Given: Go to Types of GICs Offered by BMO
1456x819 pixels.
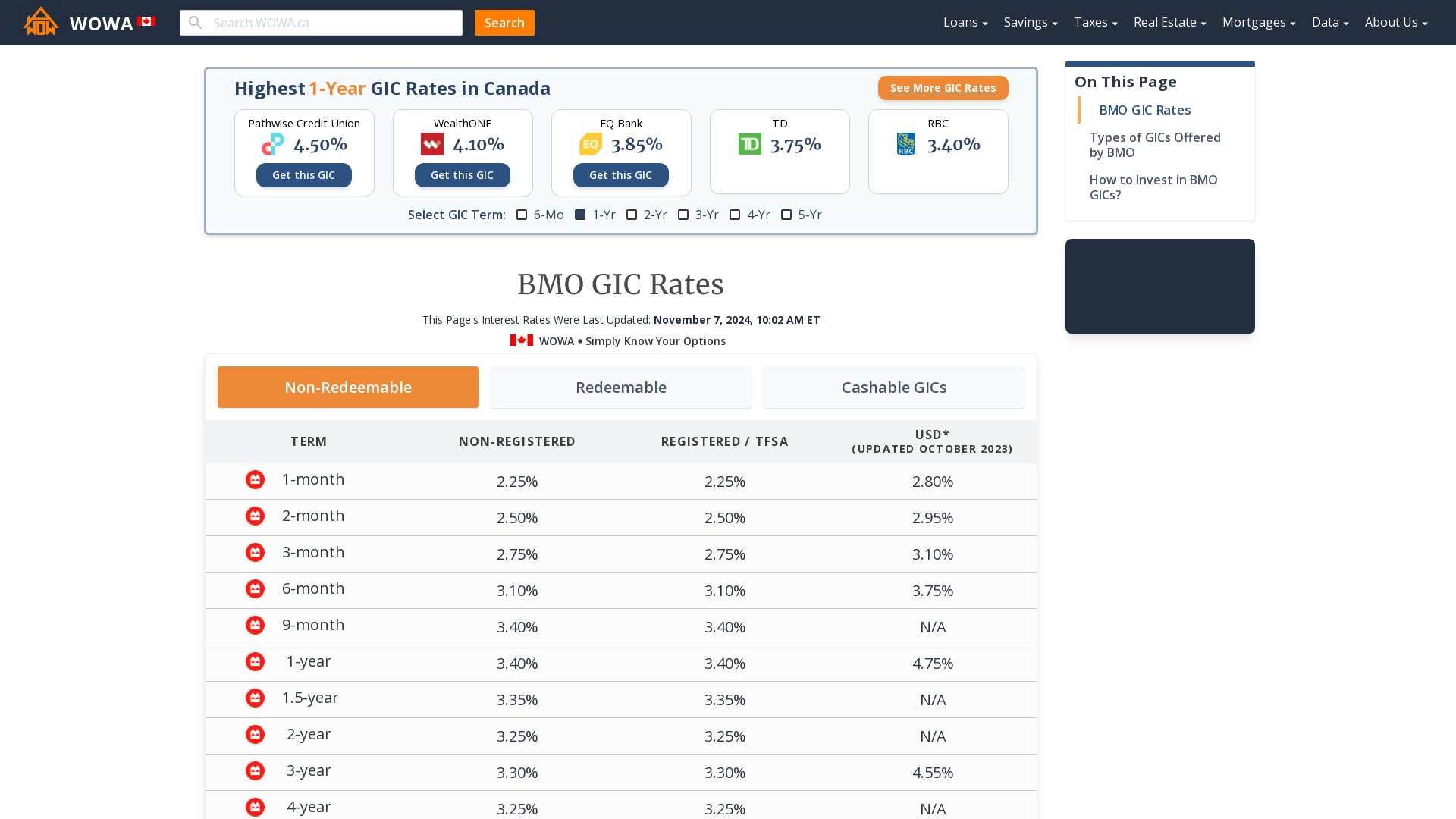Looking at the screenshot, I should [1155, 145].
